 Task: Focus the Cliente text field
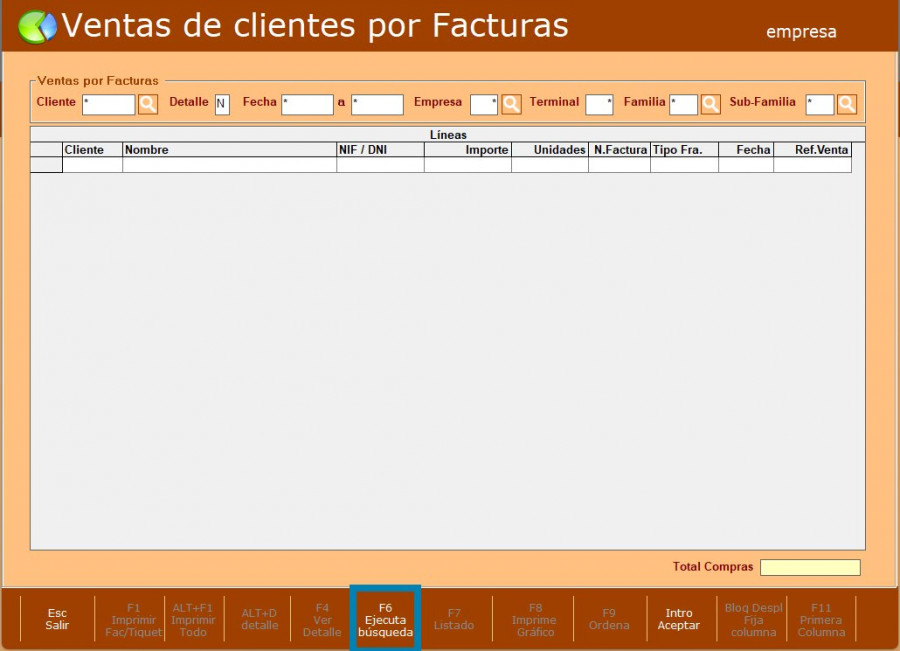108,104
